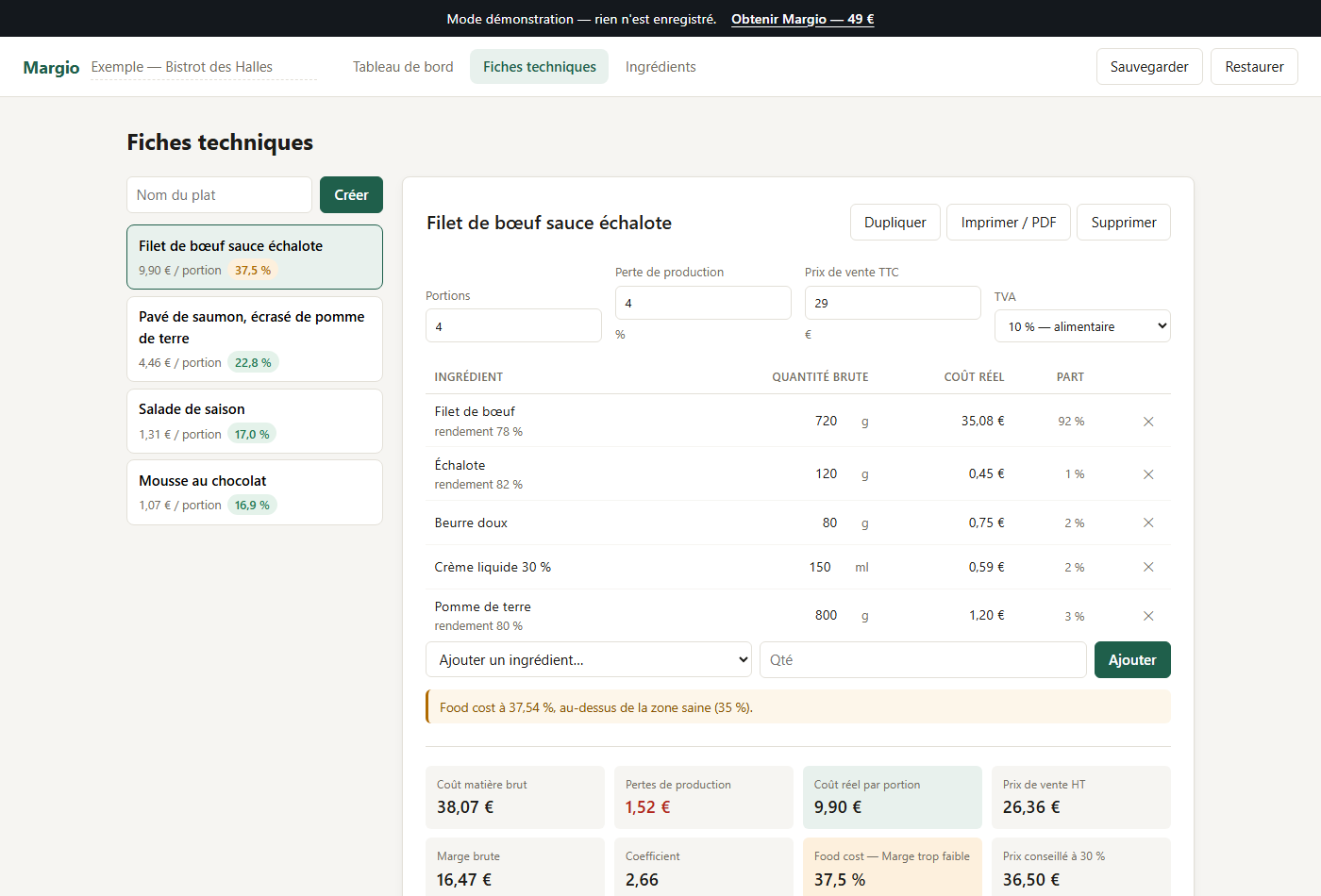Image resolution: width=1321 pixels, height=896 pixels.
Task: Open the Fiches techniques tab
Action: (540, 67)
